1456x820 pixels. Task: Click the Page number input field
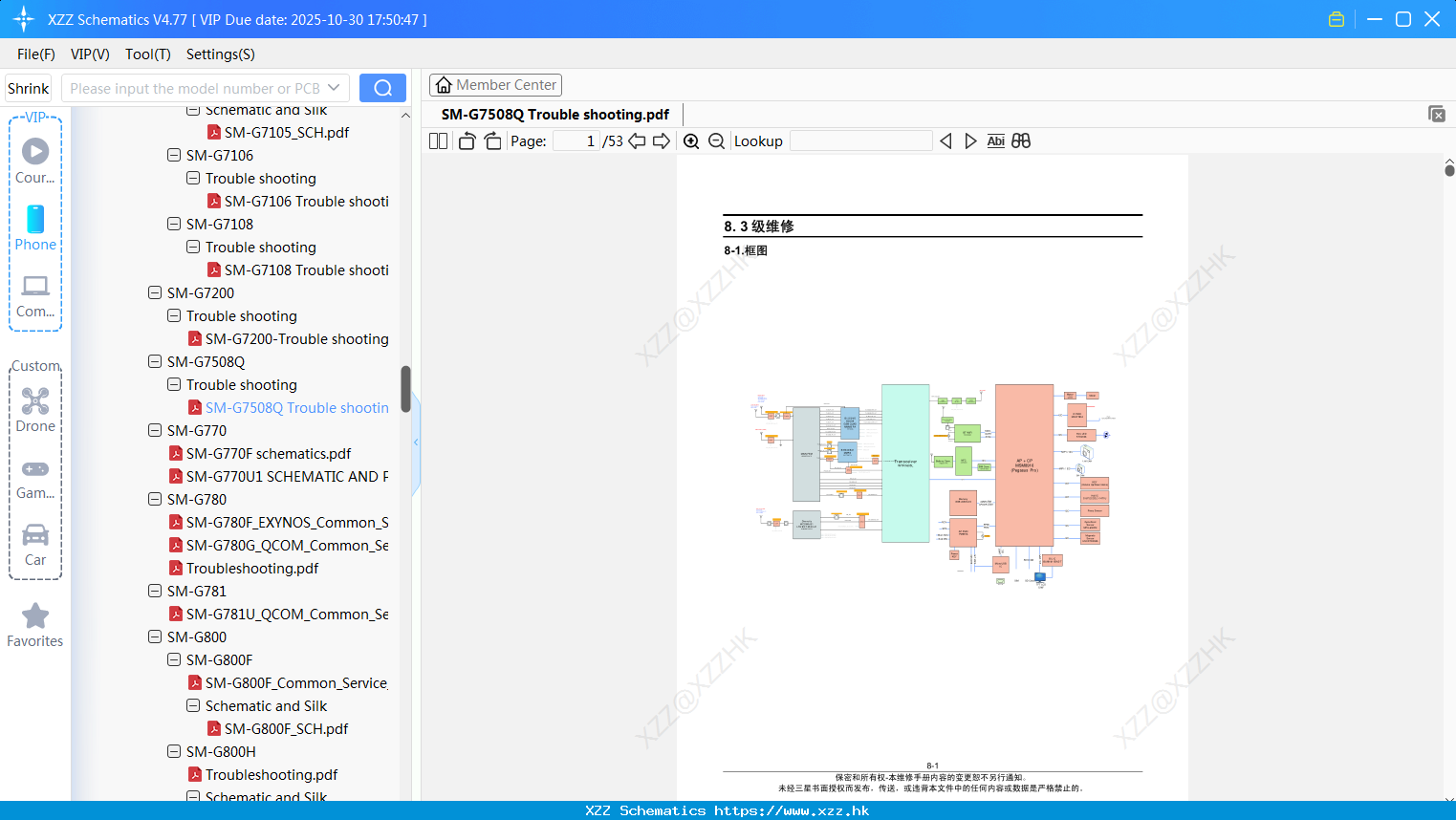click(x=576, y=141)
